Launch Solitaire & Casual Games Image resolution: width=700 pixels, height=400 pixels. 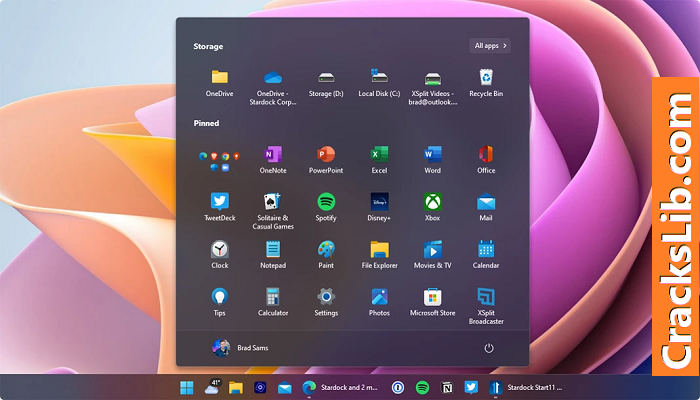coord(273,211)
